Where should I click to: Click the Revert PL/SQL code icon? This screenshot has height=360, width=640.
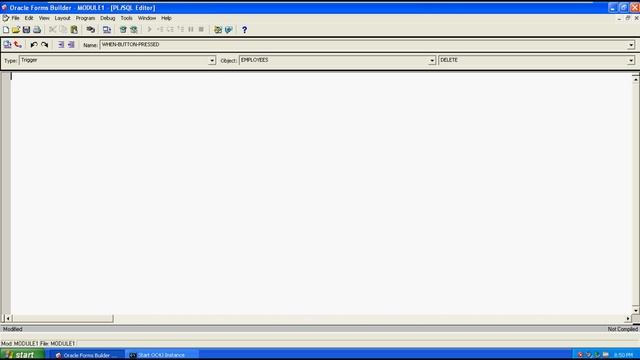[18, 44]
